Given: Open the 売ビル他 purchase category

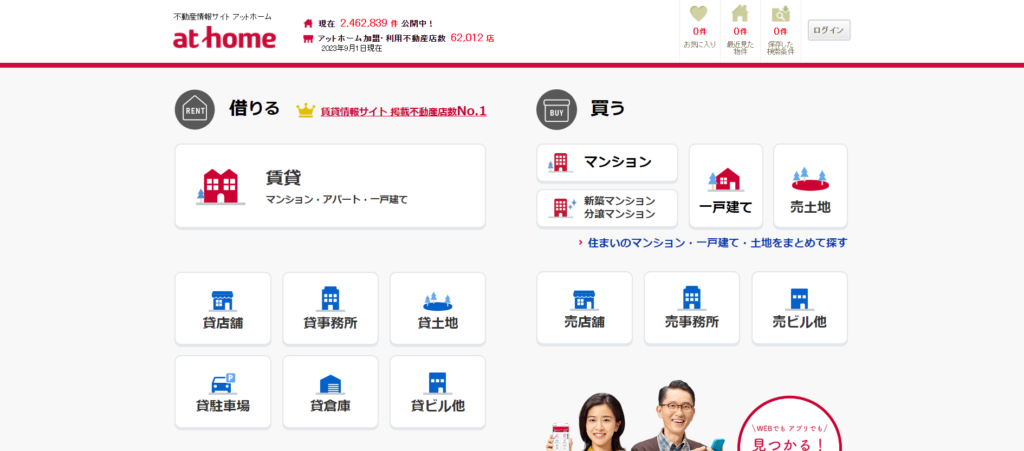Looking at the screenshot, I should (799, 308).
